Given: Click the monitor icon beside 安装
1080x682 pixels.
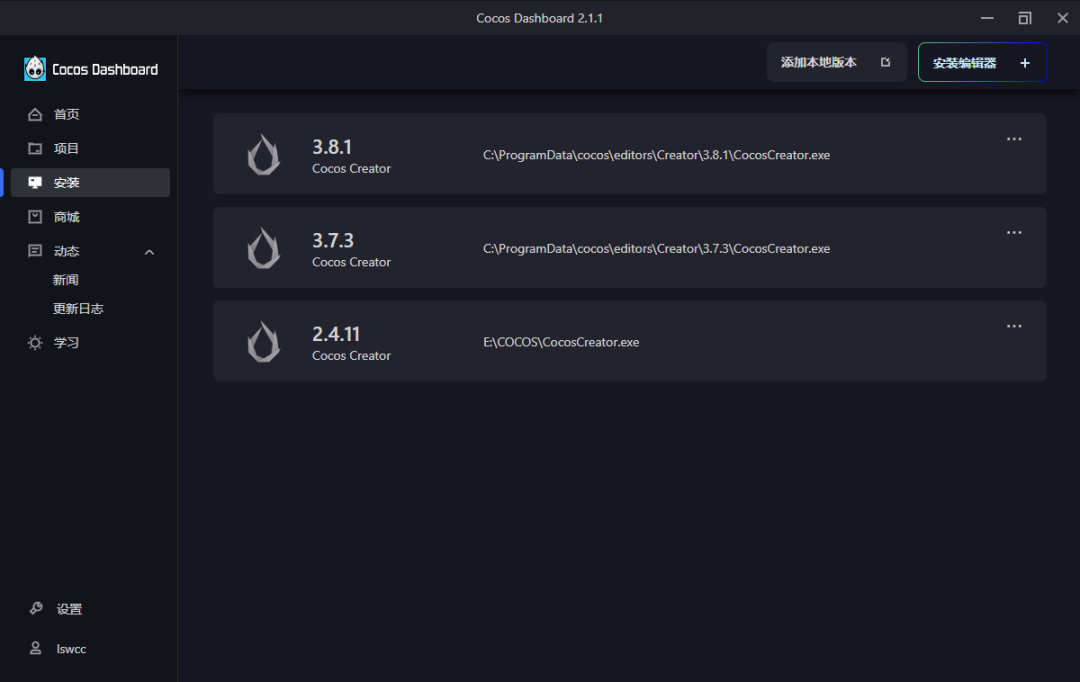Looking at the screenshot, I should [x=35, y=182].
